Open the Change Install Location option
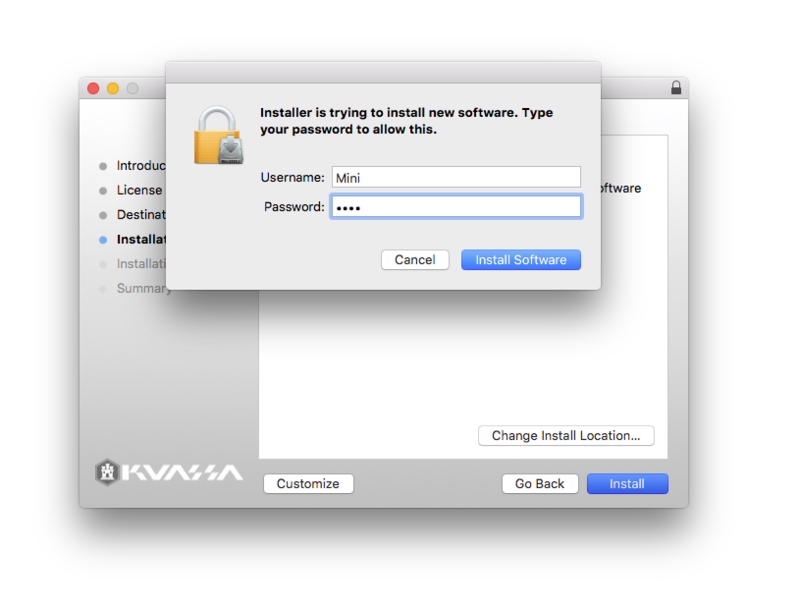 click(566, 436)
